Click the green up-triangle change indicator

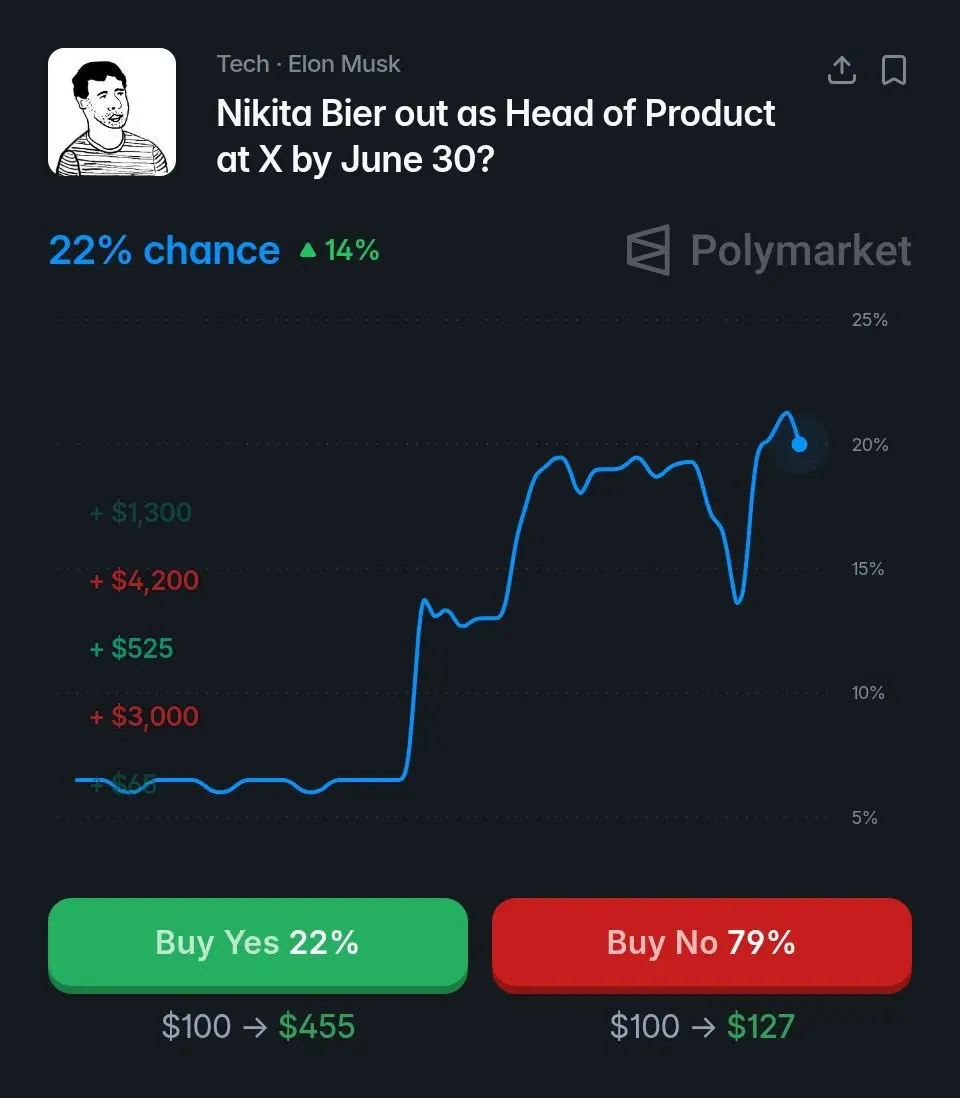(x=308, y=250)
